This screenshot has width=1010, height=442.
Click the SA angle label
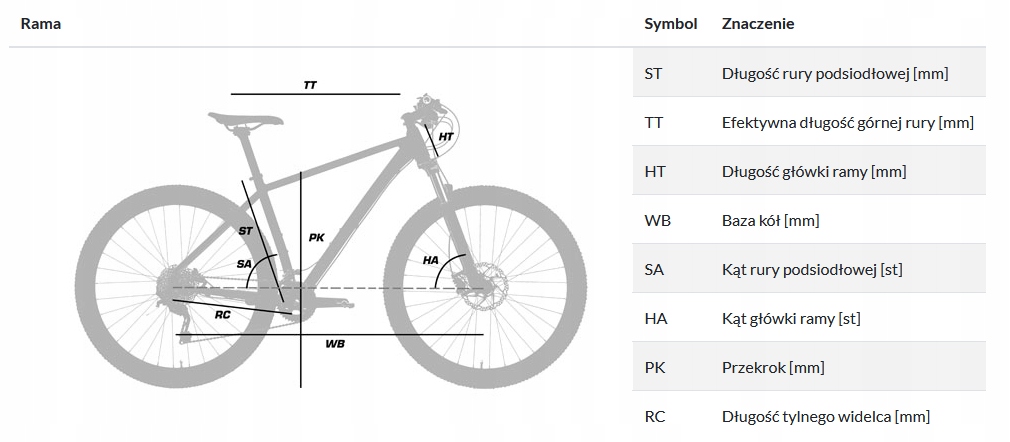click(x=244, y=263)
